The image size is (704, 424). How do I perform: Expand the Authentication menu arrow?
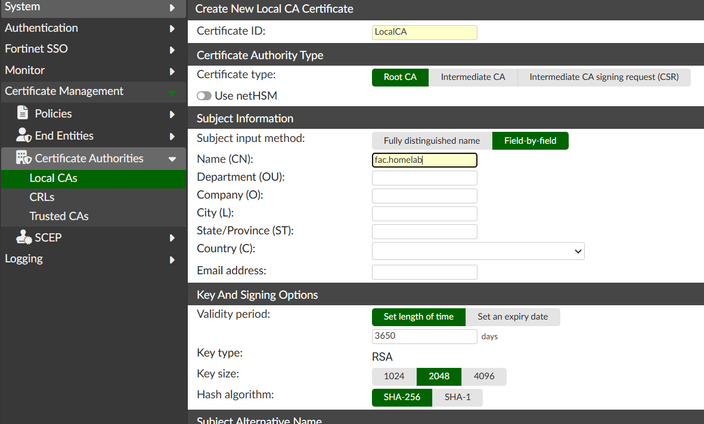[173, 28]
